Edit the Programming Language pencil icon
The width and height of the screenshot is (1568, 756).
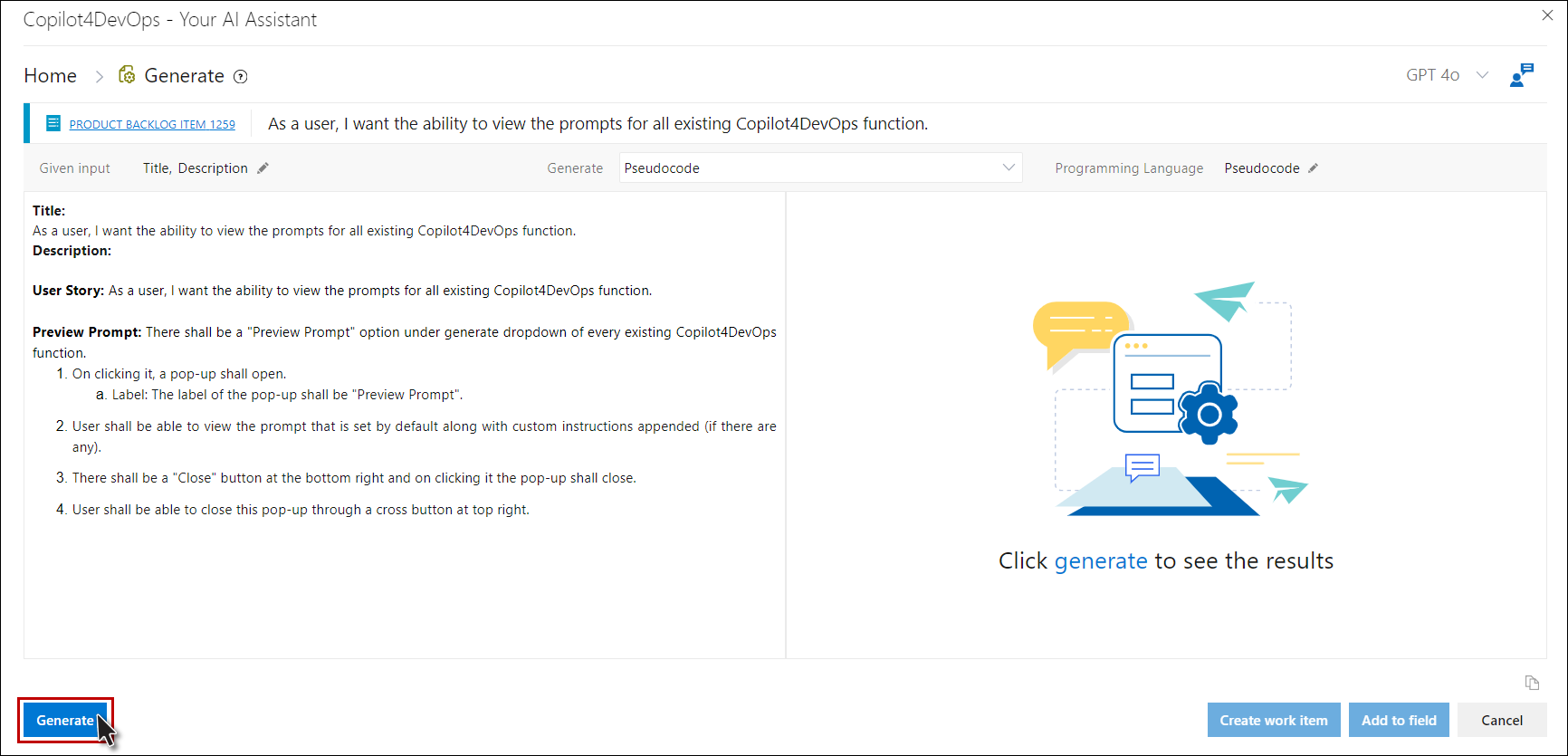pyautogui.click(x=1313, y=168)
